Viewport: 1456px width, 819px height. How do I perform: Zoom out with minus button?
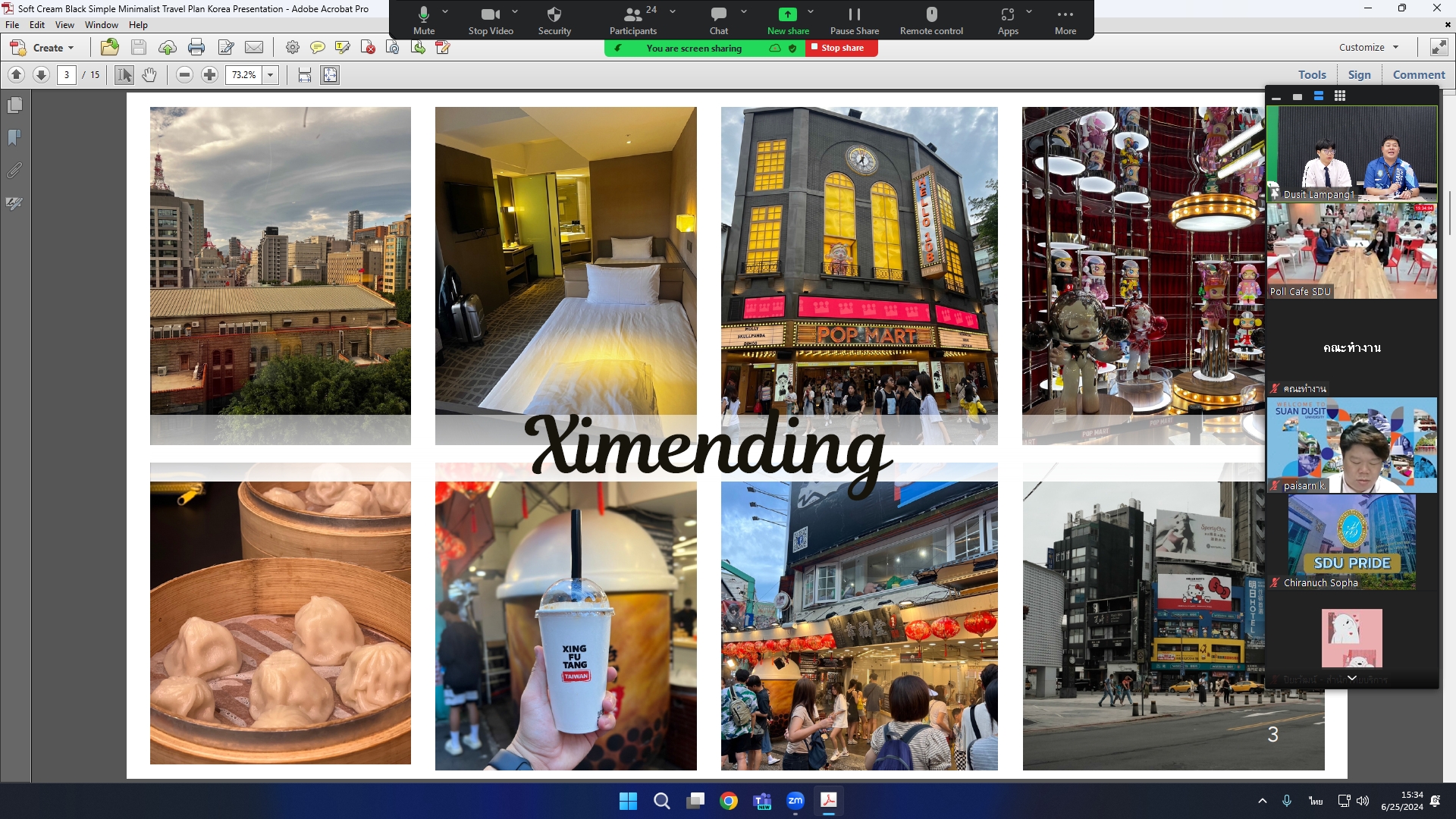[x=184, y=74]
